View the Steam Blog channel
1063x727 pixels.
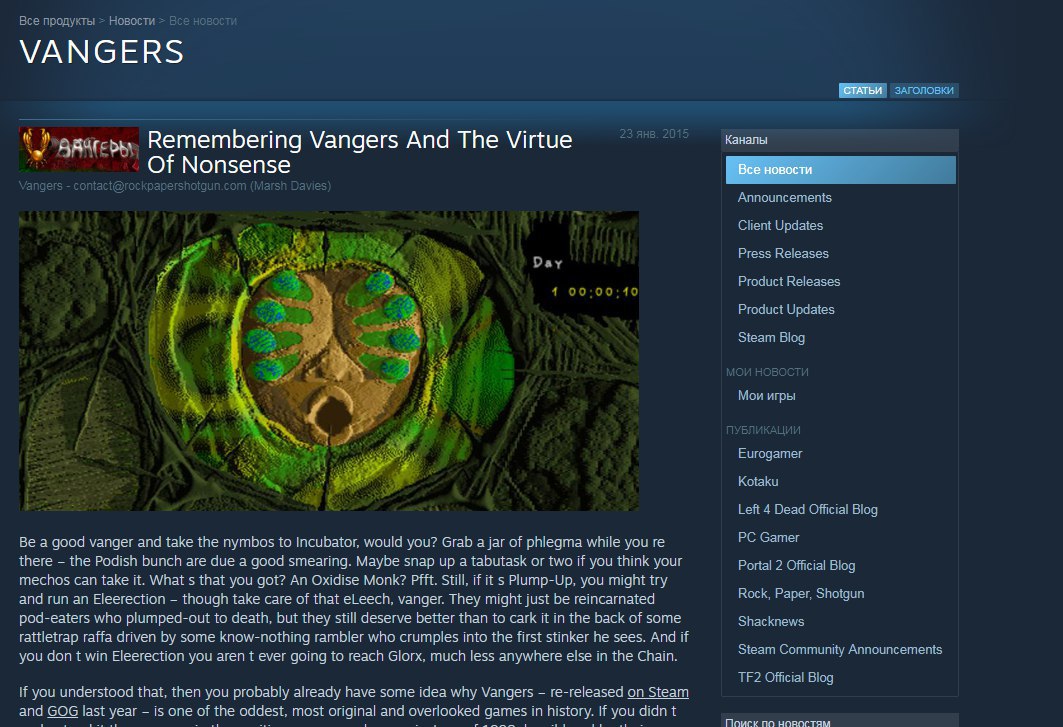771,337
